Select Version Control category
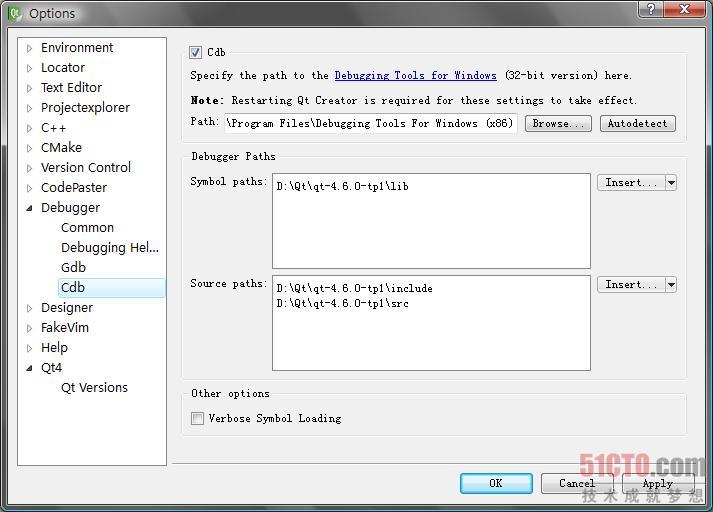This screenshot has width=713, height=512. (86, 168)
